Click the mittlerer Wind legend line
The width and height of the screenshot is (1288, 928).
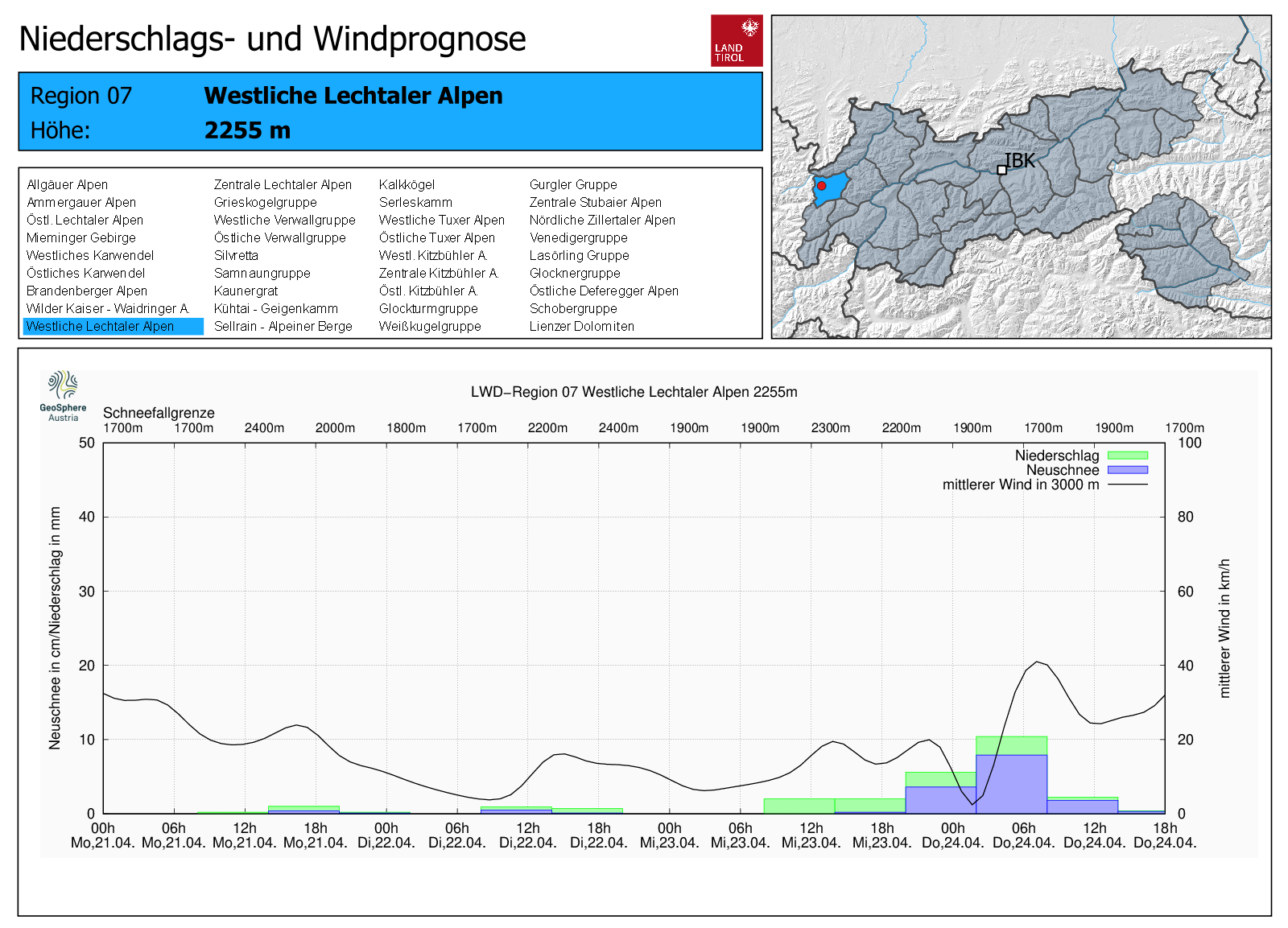[1127, 485]
